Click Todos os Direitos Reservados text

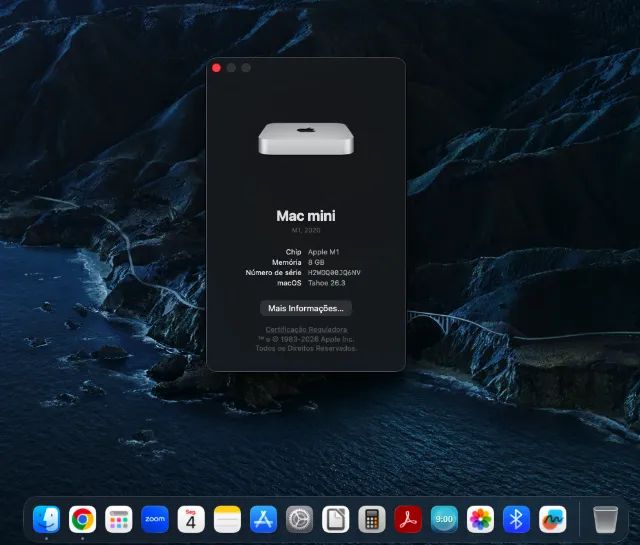[306, 348]
